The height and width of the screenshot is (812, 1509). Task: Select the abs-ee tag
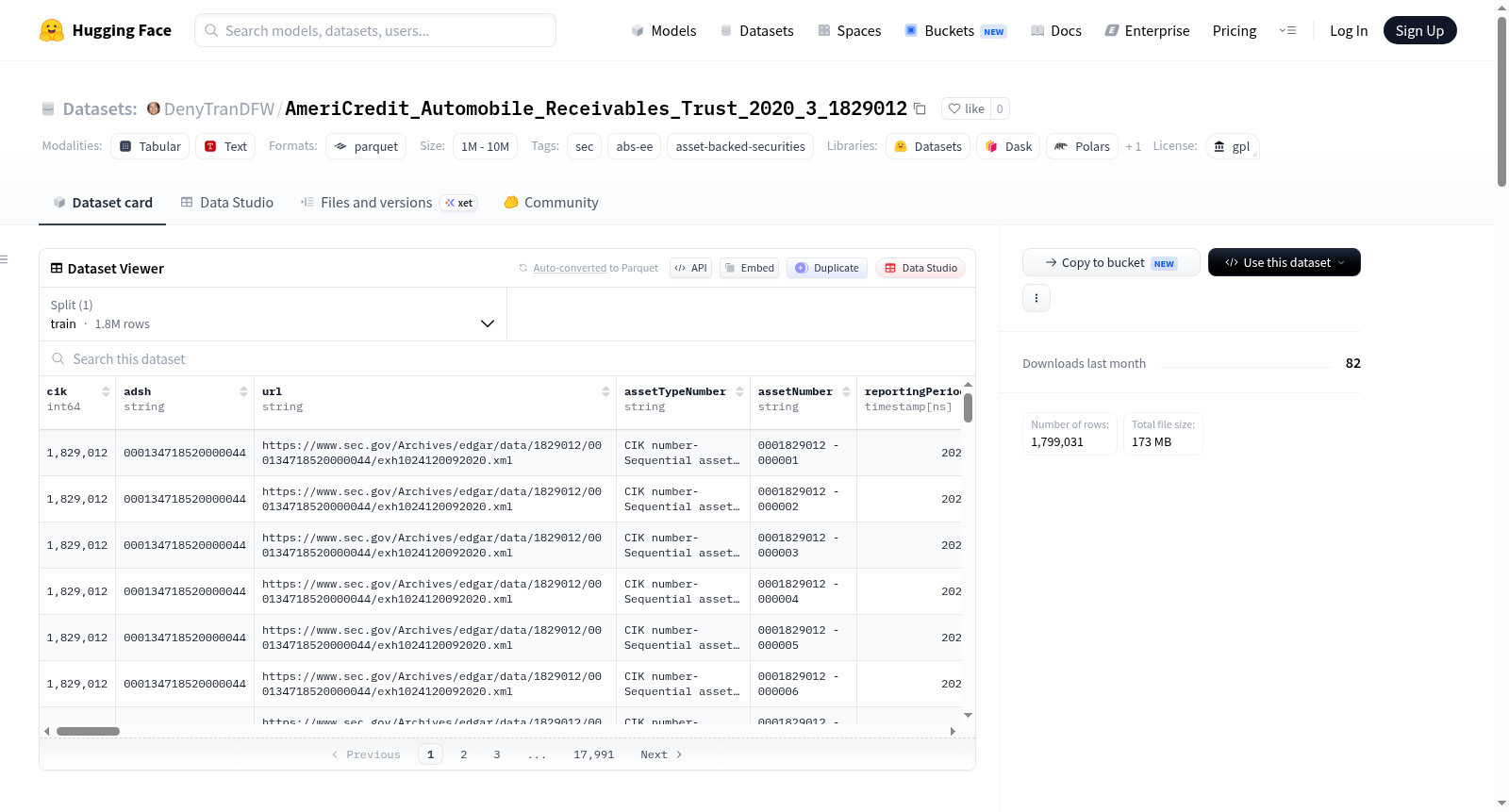pyautogui.click(x=634, y=146)
